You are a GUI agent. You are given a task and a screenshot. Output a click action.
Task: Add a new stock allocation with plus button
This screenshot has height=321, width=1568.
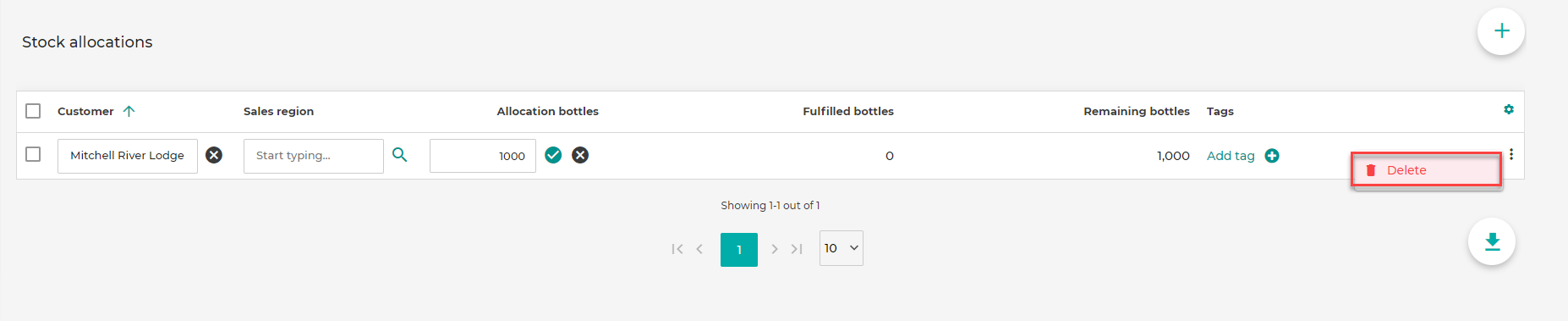(x=1501, y=31)
